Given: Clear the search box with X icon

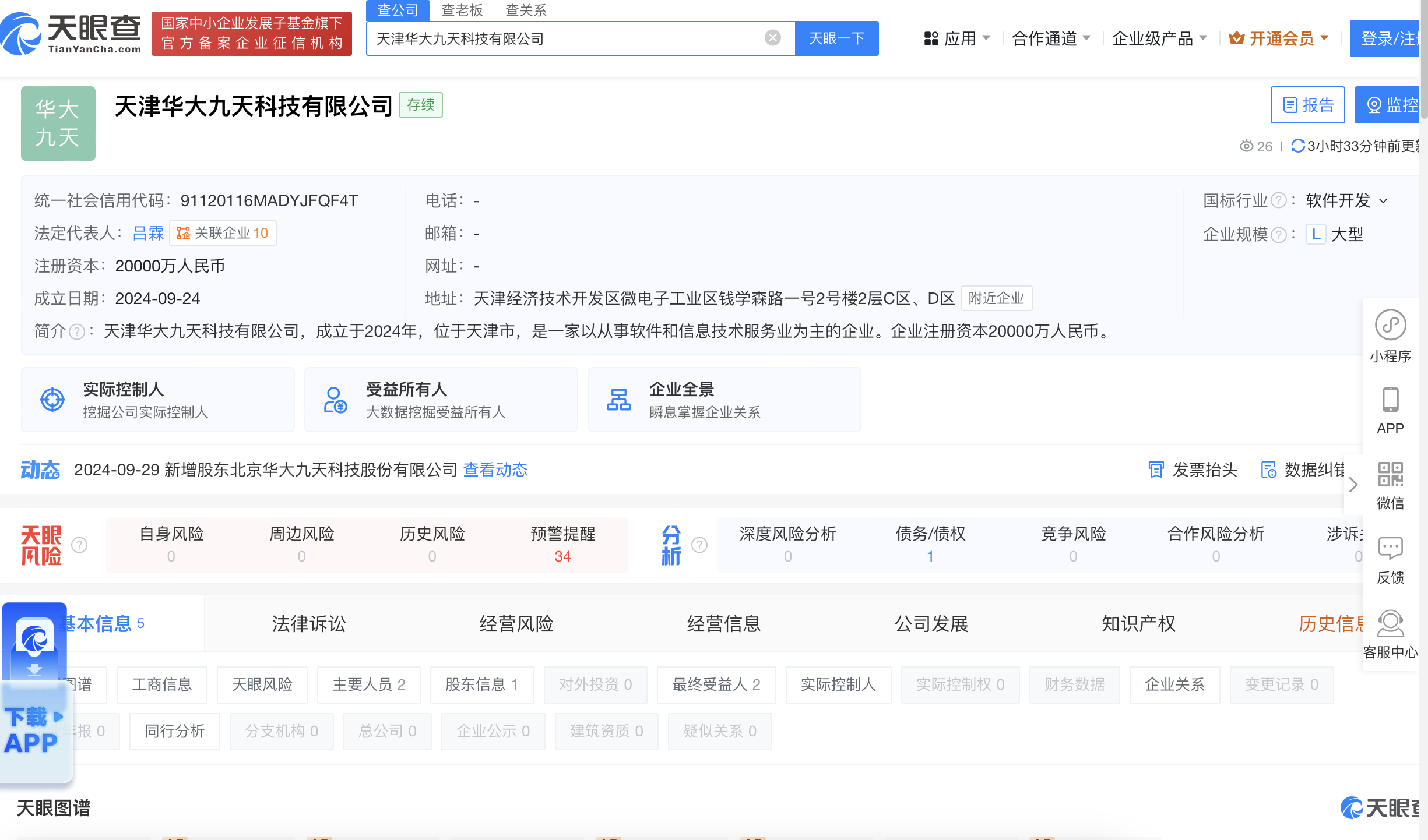Looking at the screenshot, I should coord(772,38).
